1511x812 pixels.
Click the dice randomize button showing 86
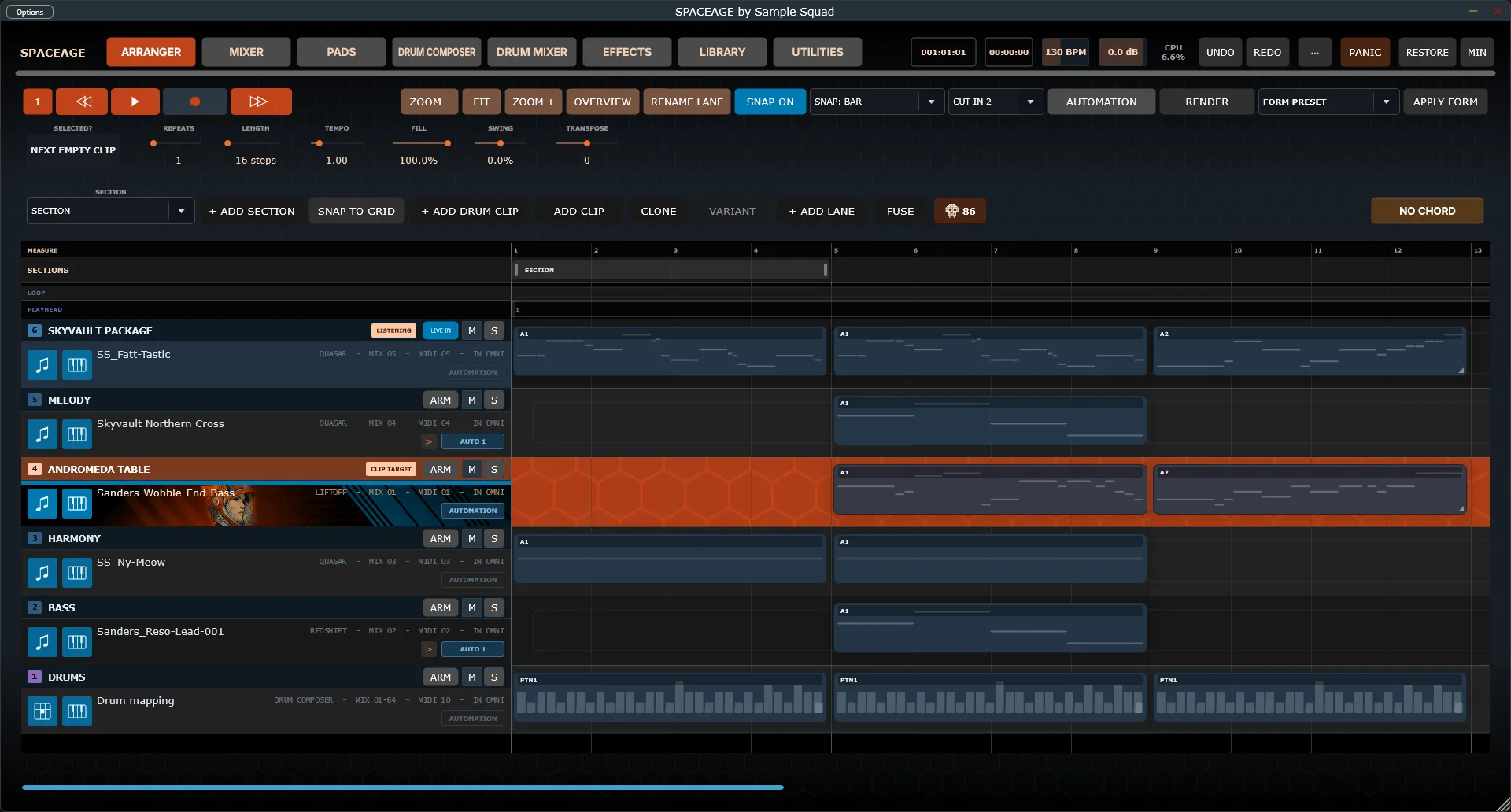pyautogui.click(x=960, y=211)
